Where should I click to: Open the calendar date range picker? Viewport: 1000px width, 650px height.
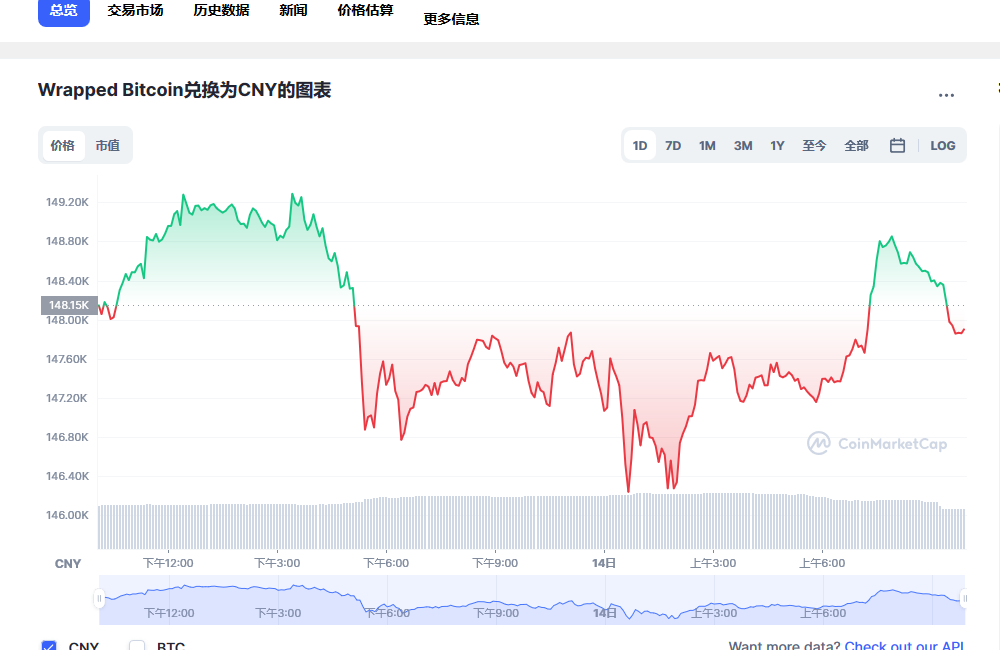click(897, 145)
